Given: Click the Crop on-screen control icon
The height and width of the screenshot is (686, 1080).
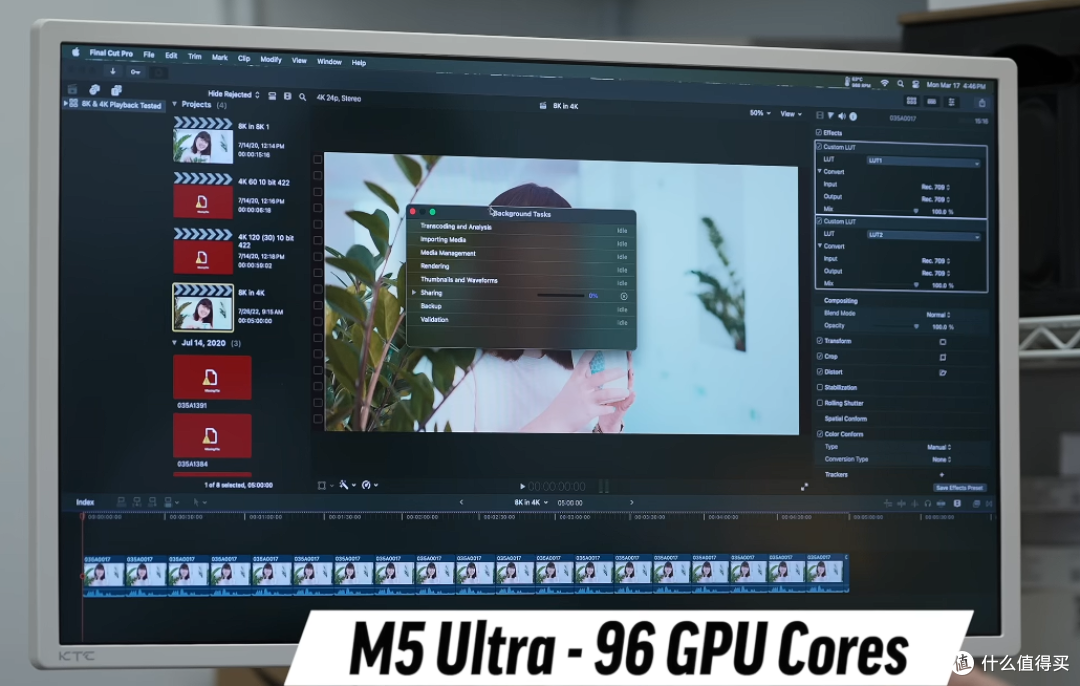Looking at the screenshot, I should [x=942, y=357].
